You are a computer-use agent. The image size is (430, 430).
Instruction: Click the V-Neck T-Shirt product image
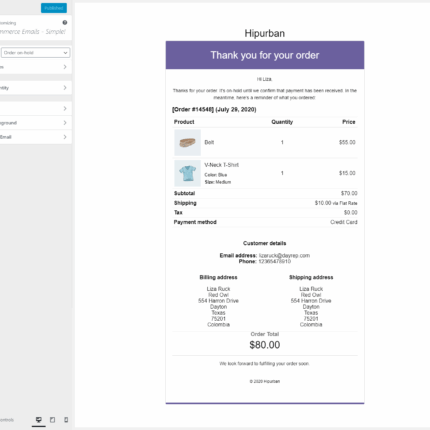(x=187, y=173)
